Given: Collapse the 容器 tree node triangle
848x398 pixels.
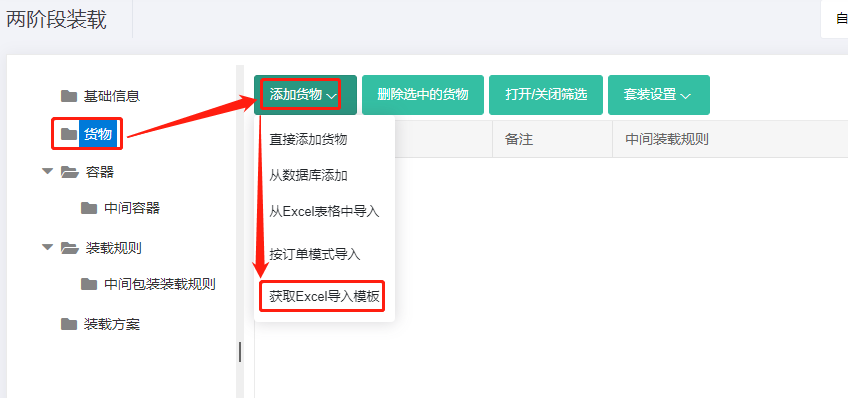Looking at the screenshot, I should click(48, 171).
